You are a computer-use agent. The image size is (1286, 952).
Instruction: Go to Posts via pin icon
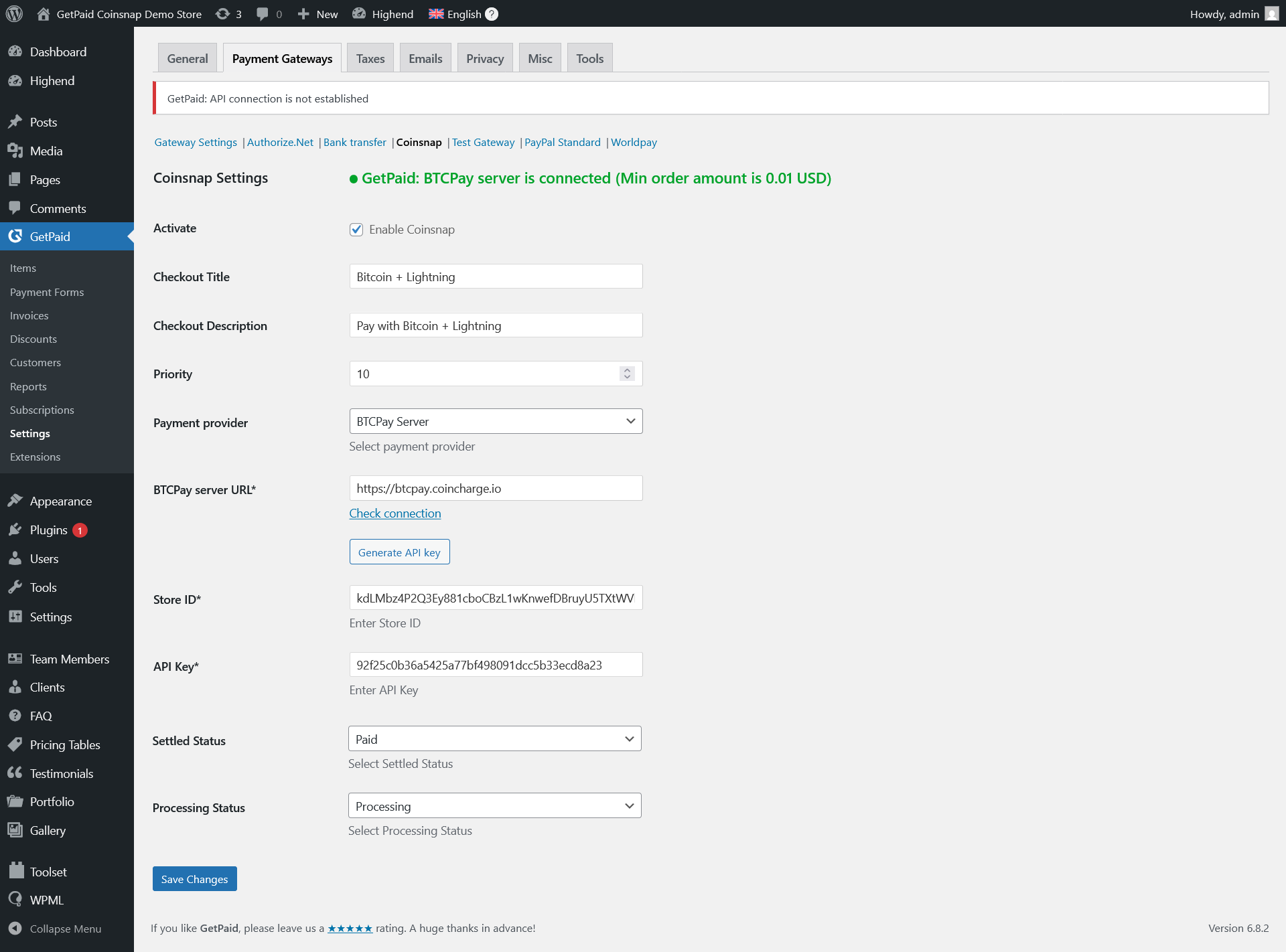point(15,122)
